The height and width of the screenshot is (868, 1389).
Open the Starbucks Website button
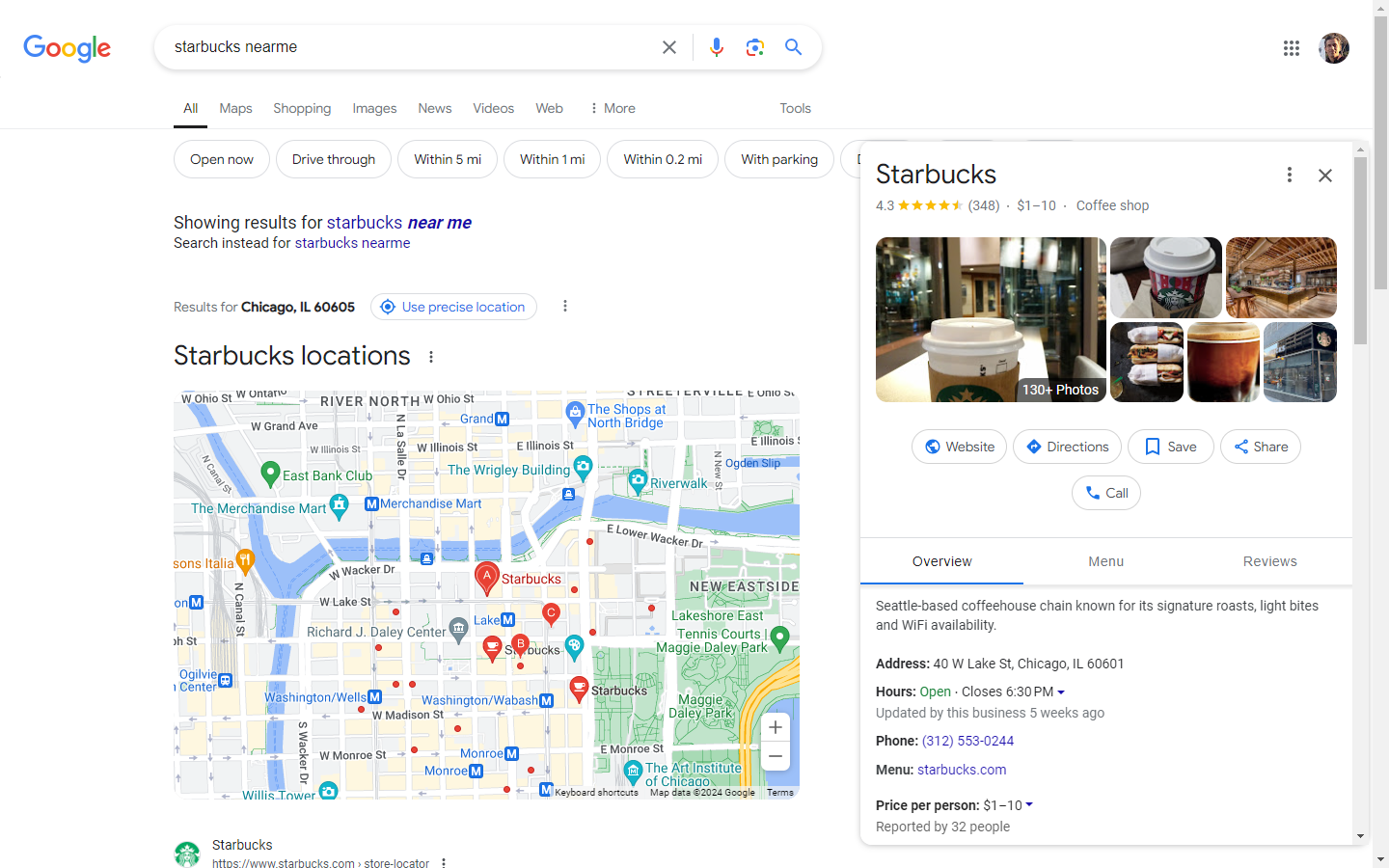[959, 447]
